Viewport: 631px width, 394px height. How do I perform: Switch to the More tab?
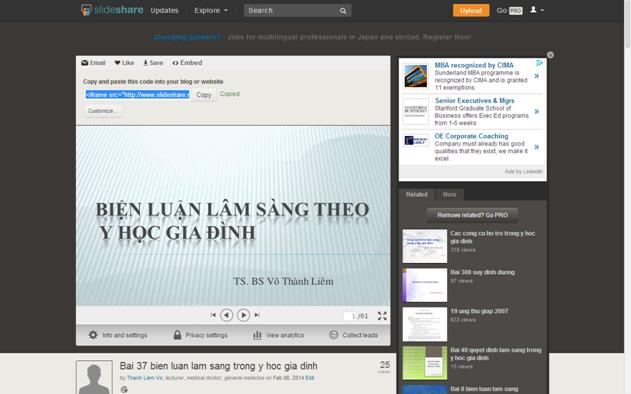[x=450, y=194]
